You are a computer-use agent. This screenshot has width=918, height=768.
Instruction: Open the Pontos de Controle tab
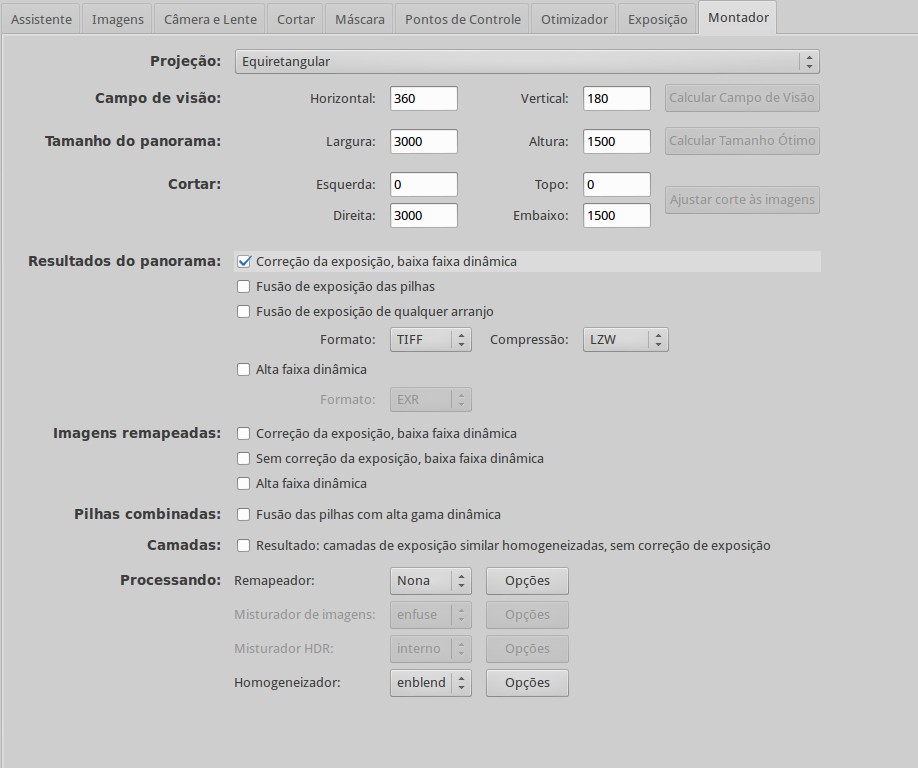point(462,19)
